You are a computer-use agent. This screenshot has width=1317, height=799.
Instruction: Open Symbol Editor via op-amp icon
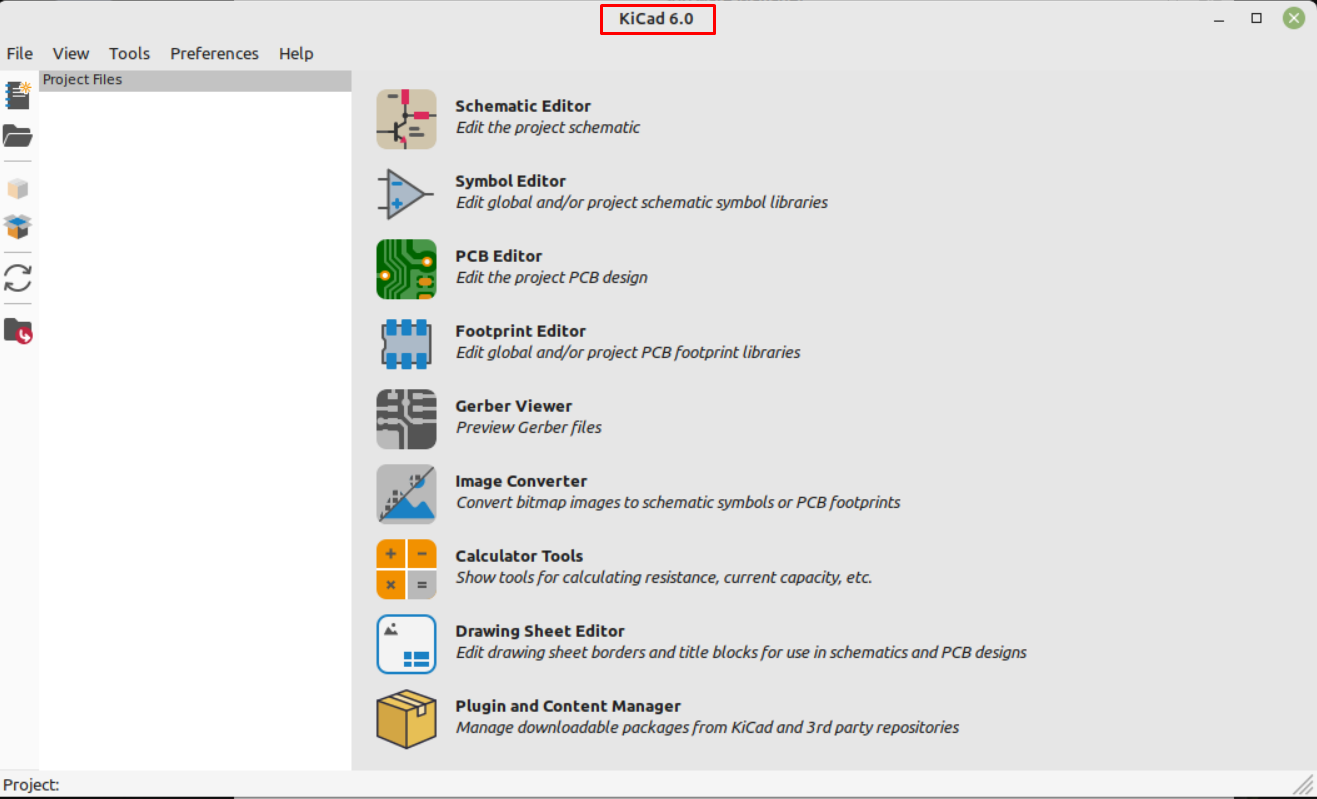pos(406,194)
